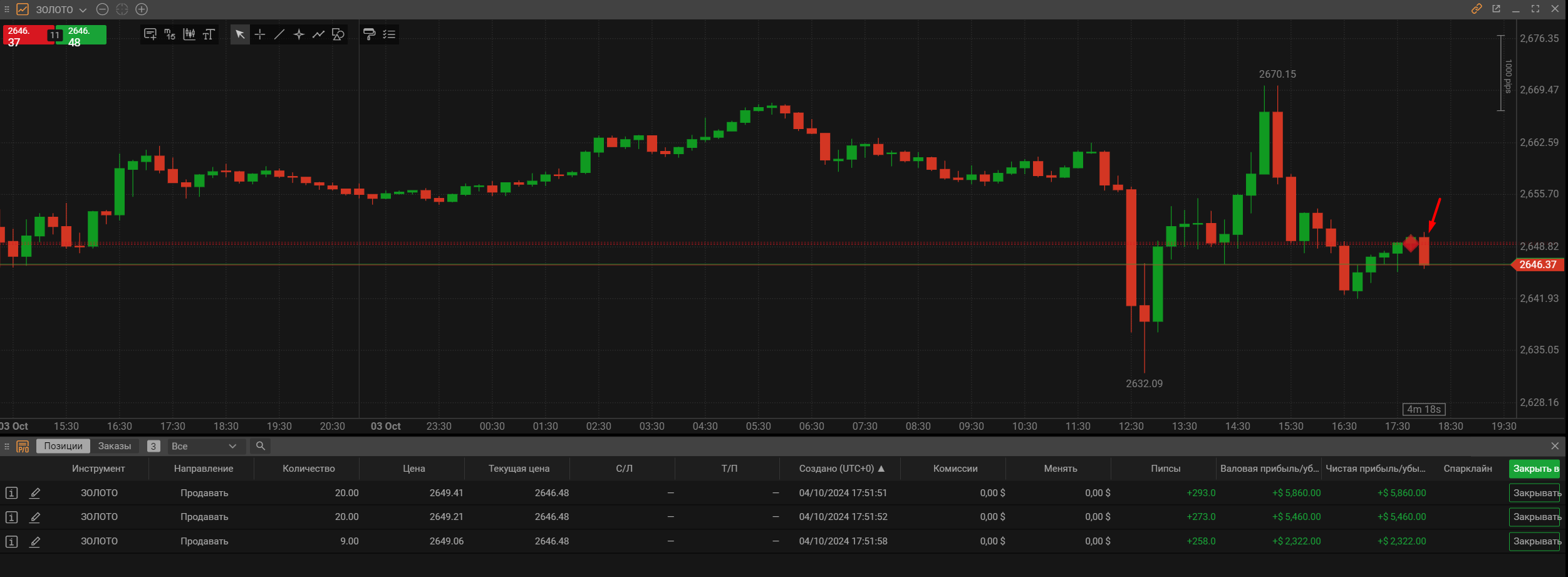Close the +$ 2,322.00 position with Закрывать

[1535, 541]
